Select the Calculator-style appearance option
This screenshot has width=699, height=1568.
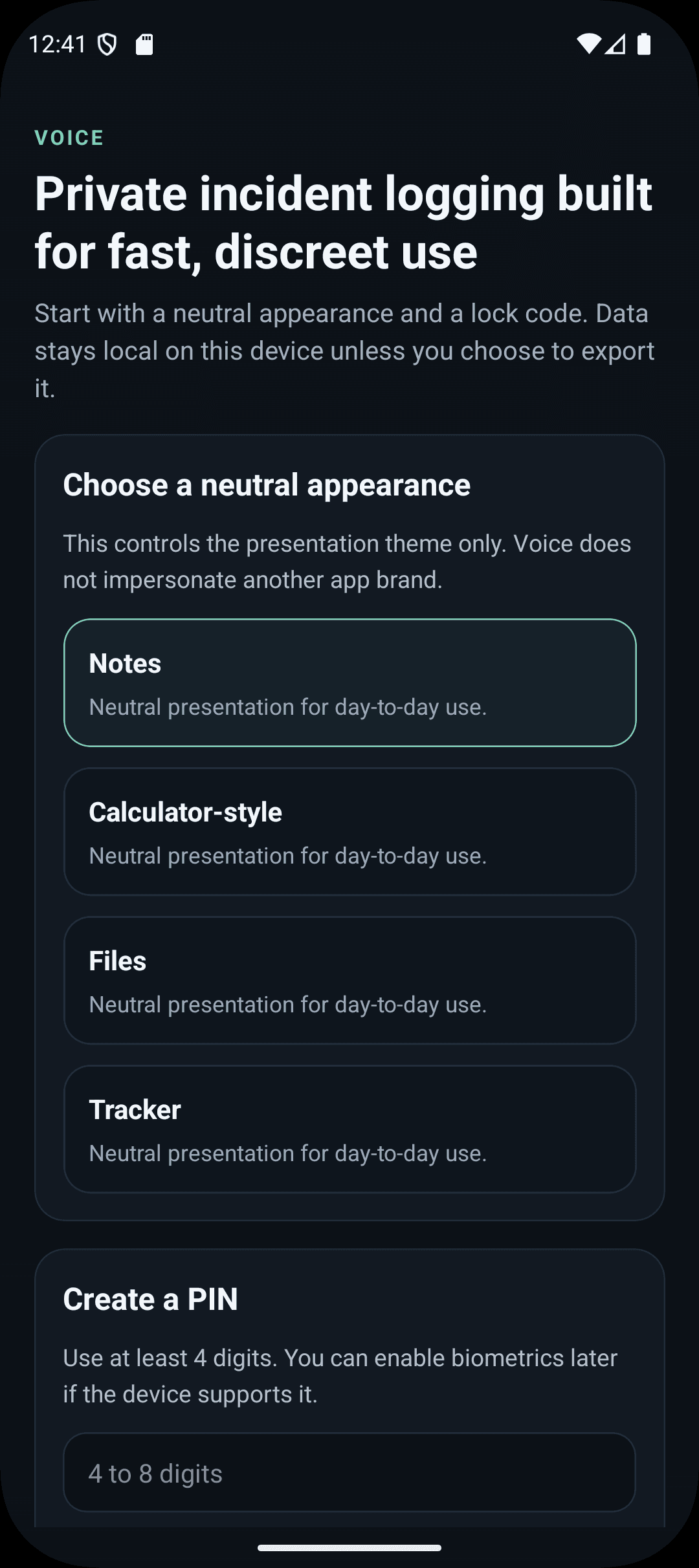point(349,831)
